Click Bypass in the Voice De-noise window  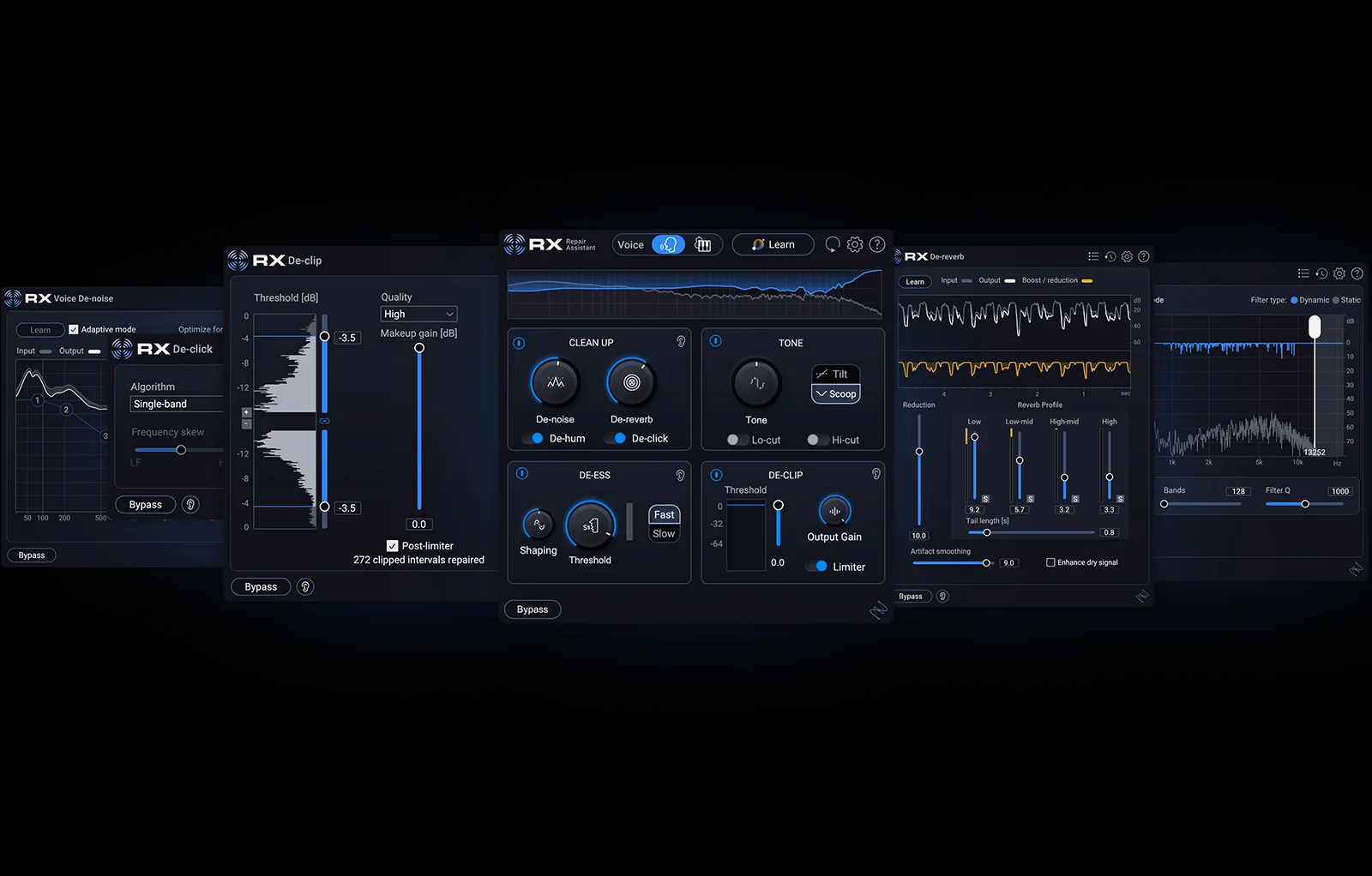[x=32, y=555]
